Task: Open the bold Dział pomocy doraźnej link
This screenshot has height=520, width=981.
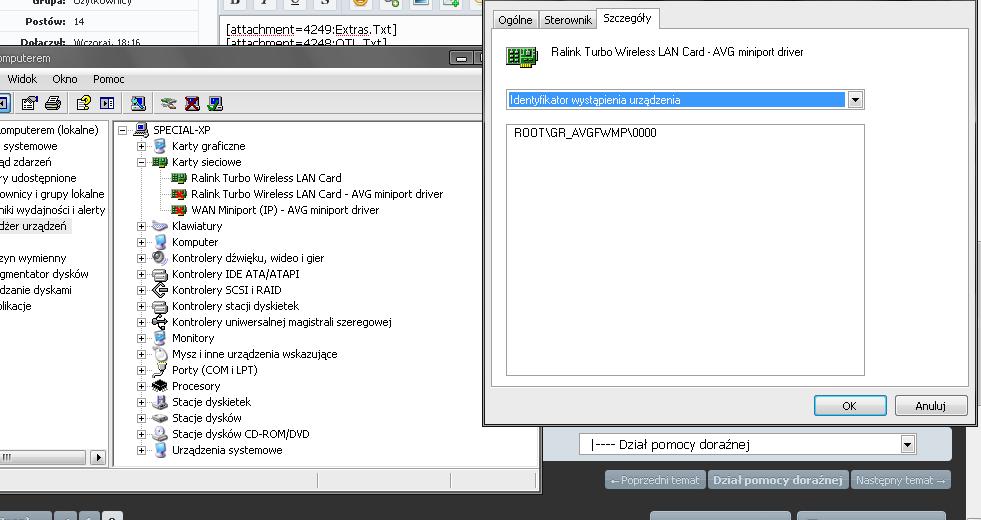Action: tap(778, 481)
